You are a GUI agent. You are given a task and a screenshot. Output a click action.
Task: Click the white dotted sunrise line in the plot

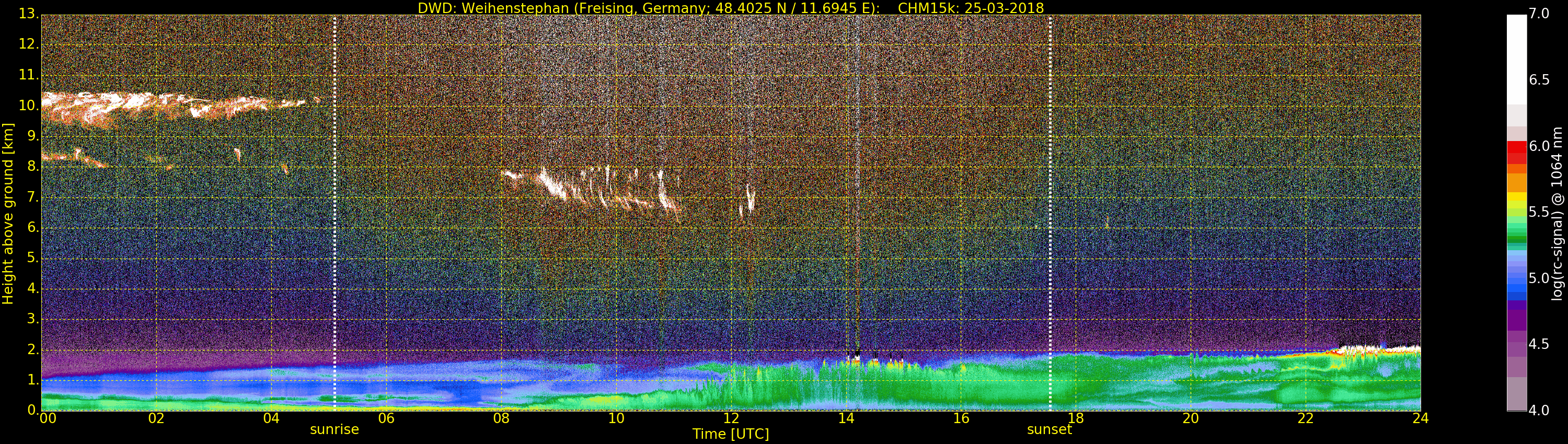coord(335,213)
